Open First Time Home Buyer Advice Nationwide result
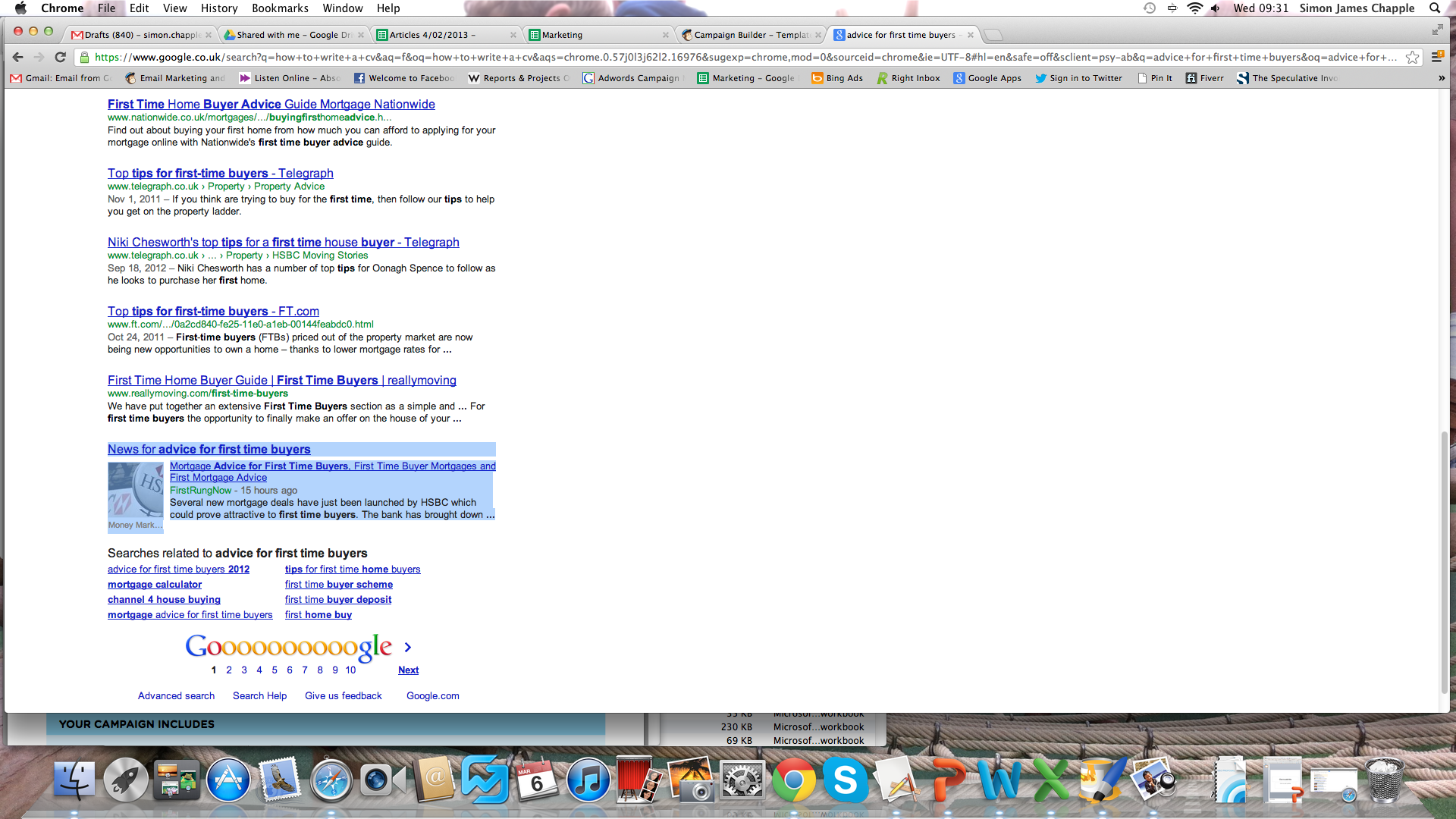 point(271,104)
